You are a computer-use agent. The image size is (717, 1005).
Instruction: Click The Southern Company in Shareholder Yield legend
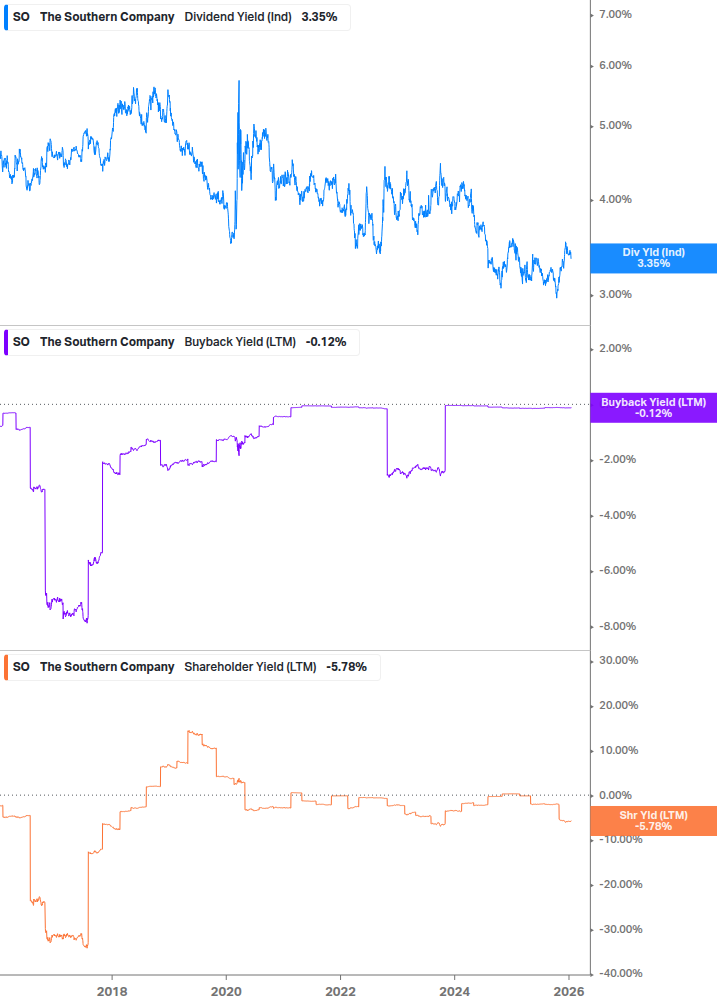pos(107,667)
